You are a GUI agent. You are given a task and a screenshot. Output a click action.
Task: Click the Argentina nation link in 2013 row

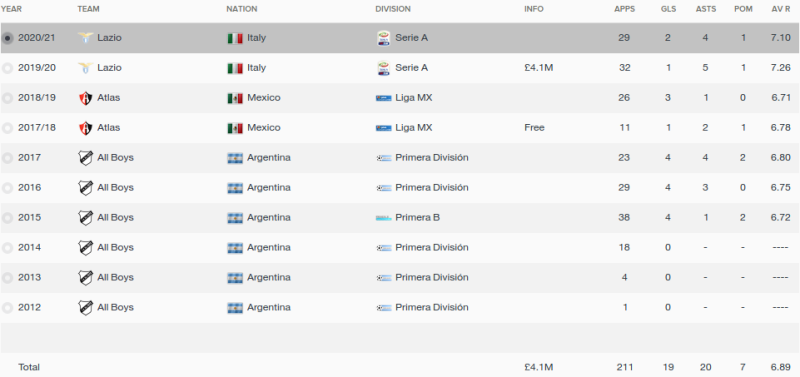[269, 278]
